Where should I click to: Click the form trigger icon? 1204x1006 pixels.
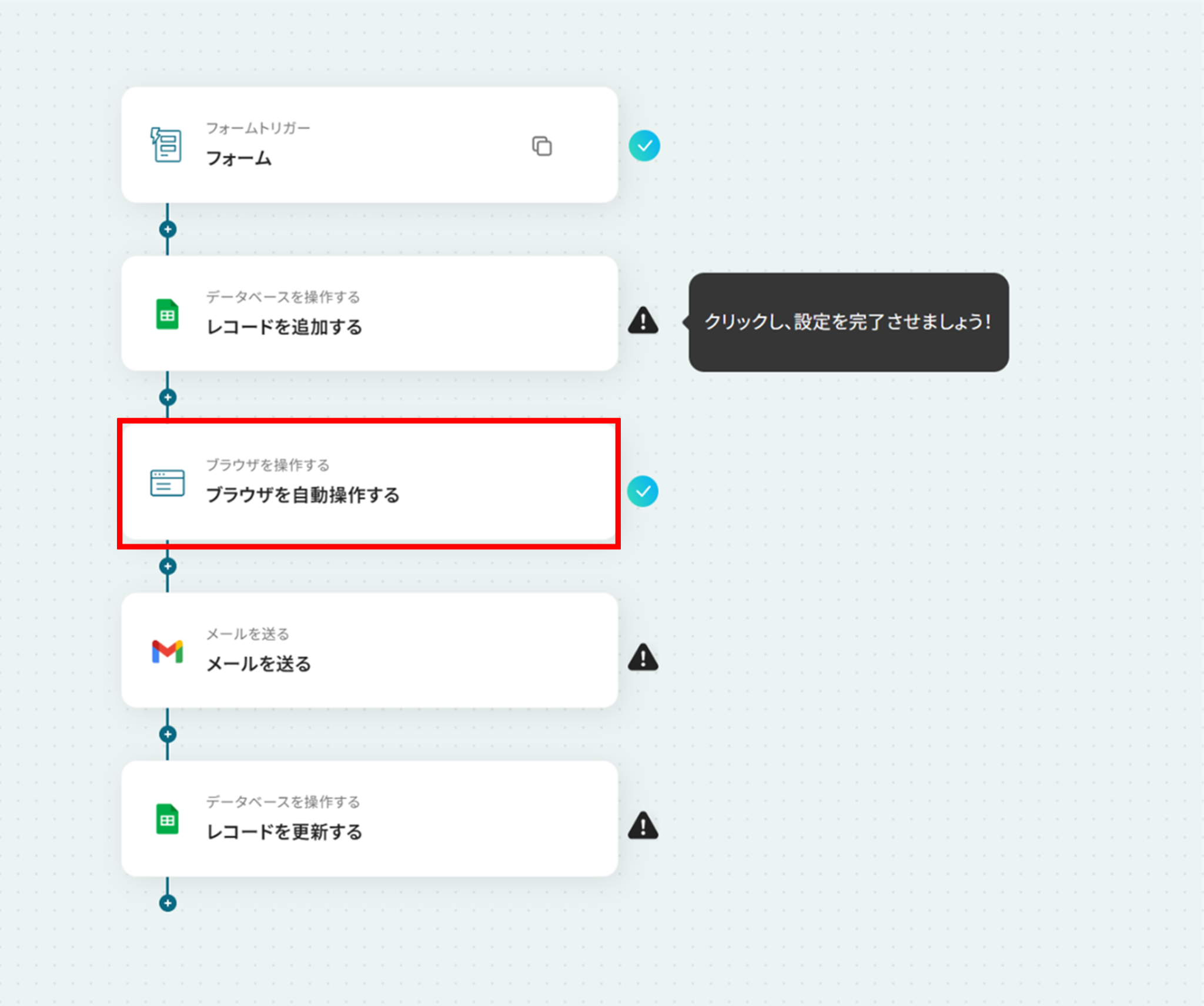pyautogui.click(x=166, y=145)
